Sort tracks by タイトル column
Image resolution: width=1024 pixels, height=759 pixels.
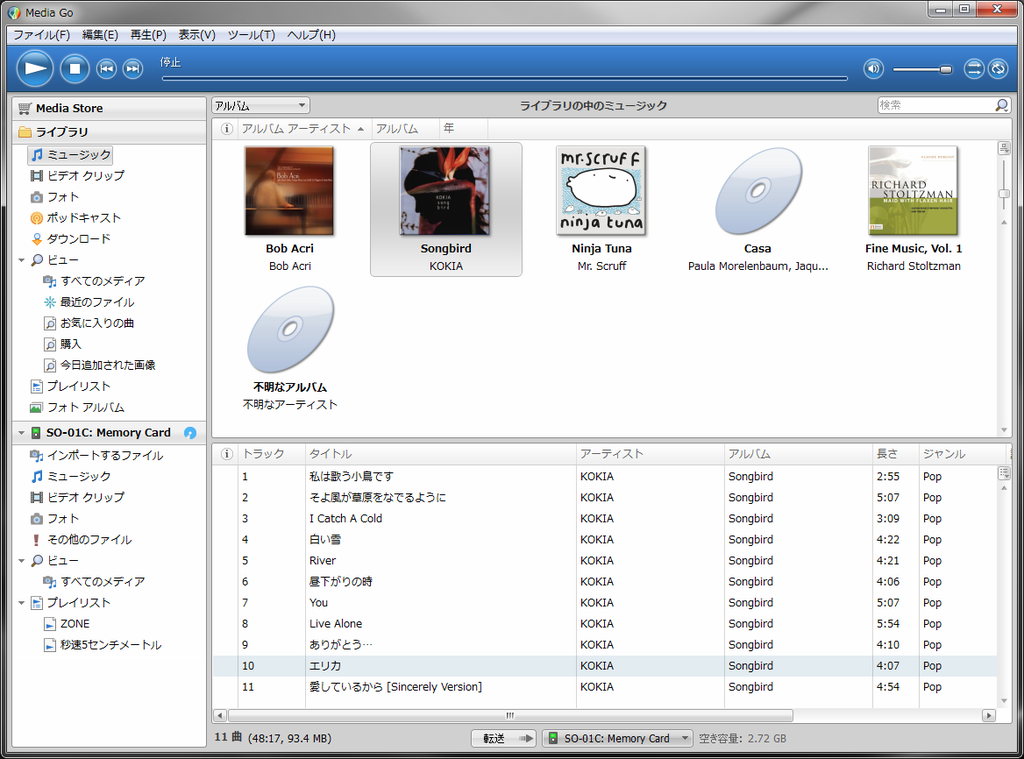(441, 454)
